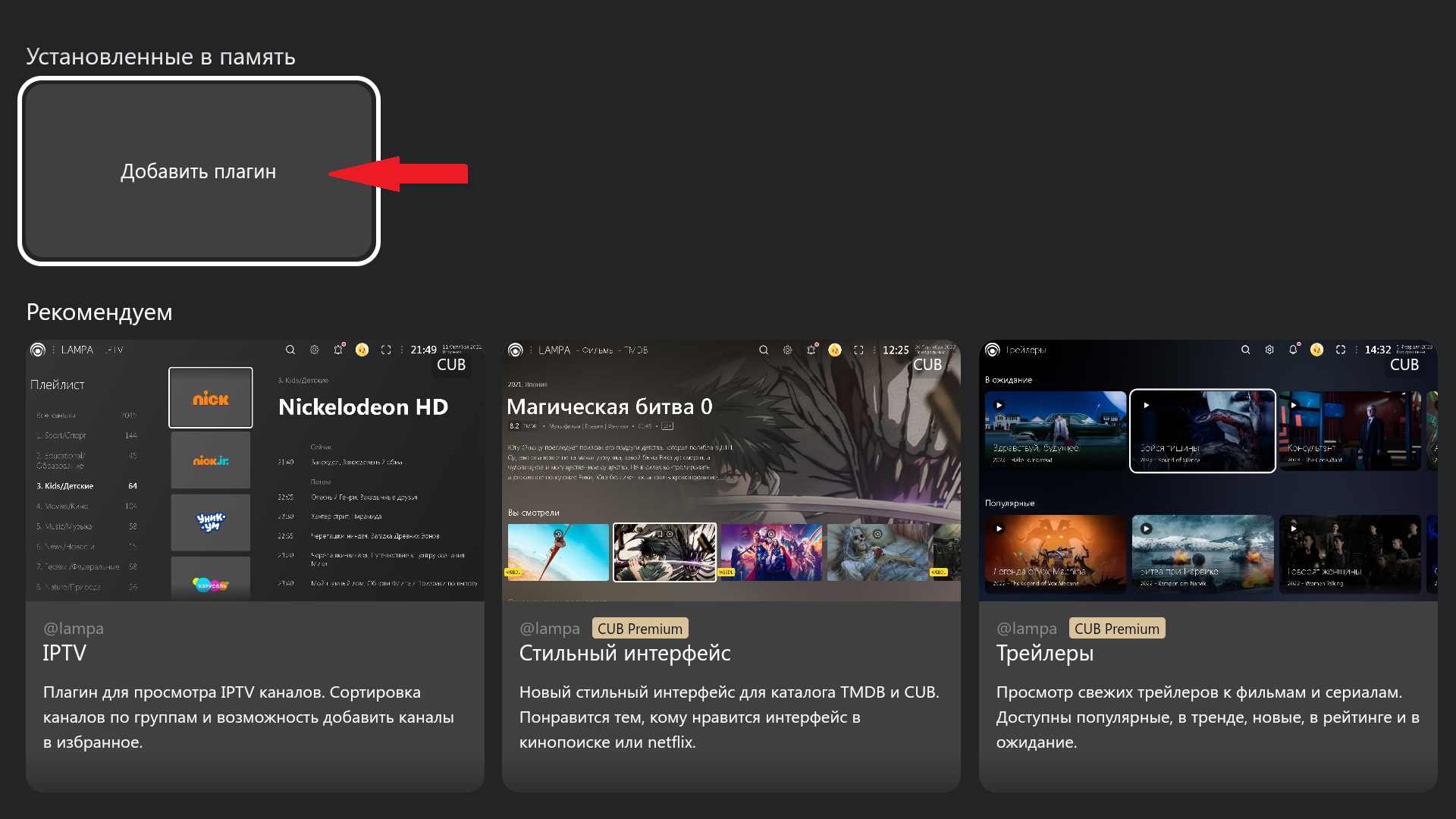This screenshot has height=819, width=1456.
Task: Click the CUB label on Трейлеры preview
Action: pyautogui.click(x=1404, y=365)
